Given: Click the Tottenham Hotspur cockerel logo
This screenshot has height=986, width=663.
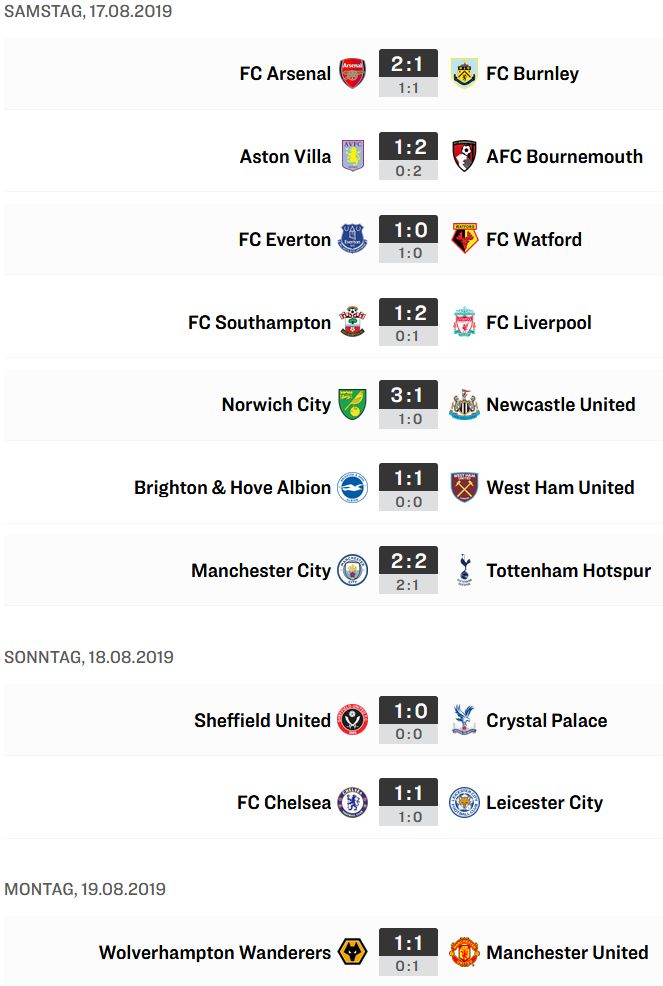Looking at the screenshot, I should [x=464, y=570].
